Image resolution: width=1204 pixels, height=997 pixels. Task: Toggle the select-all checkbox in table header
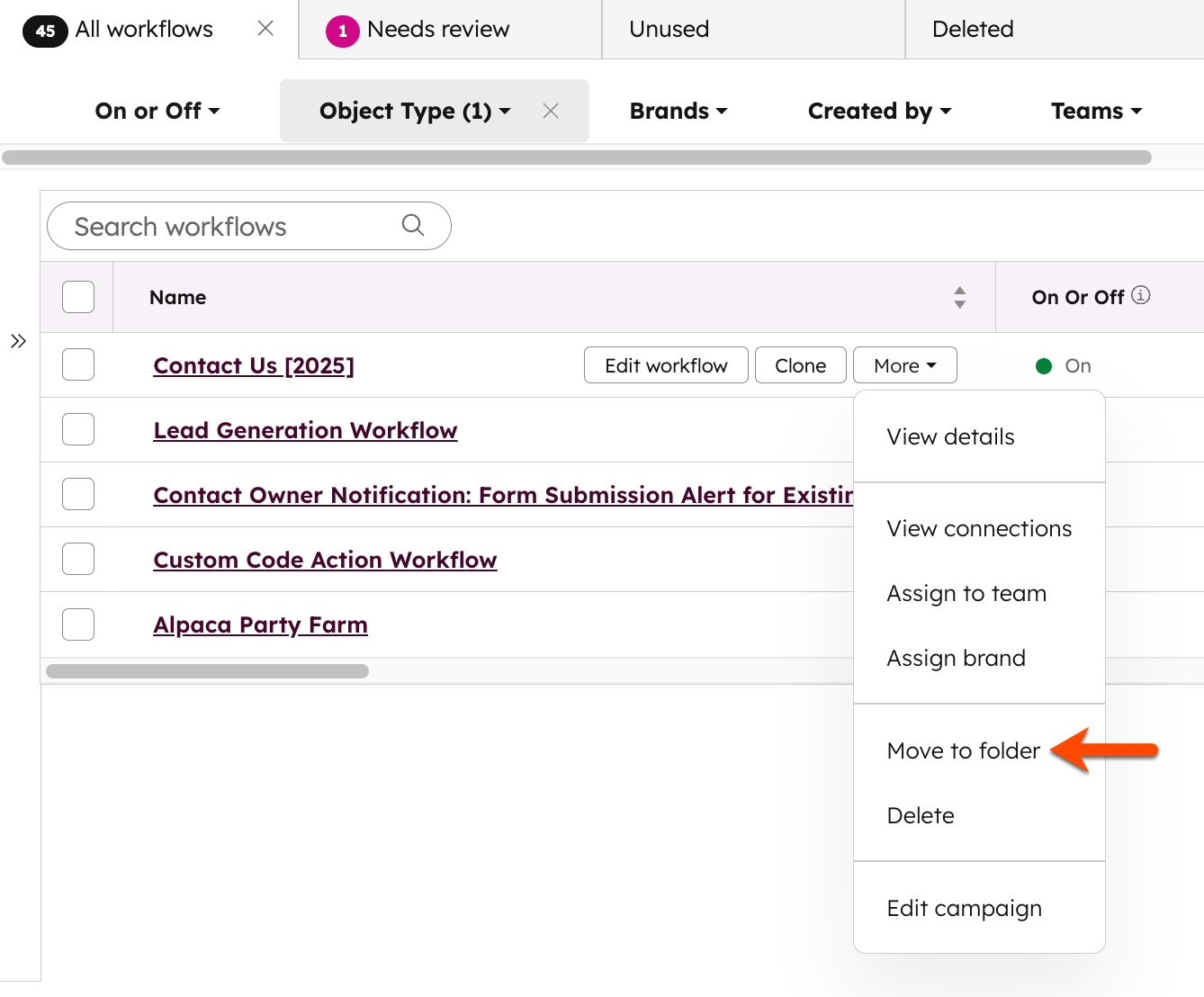(77, 296)
